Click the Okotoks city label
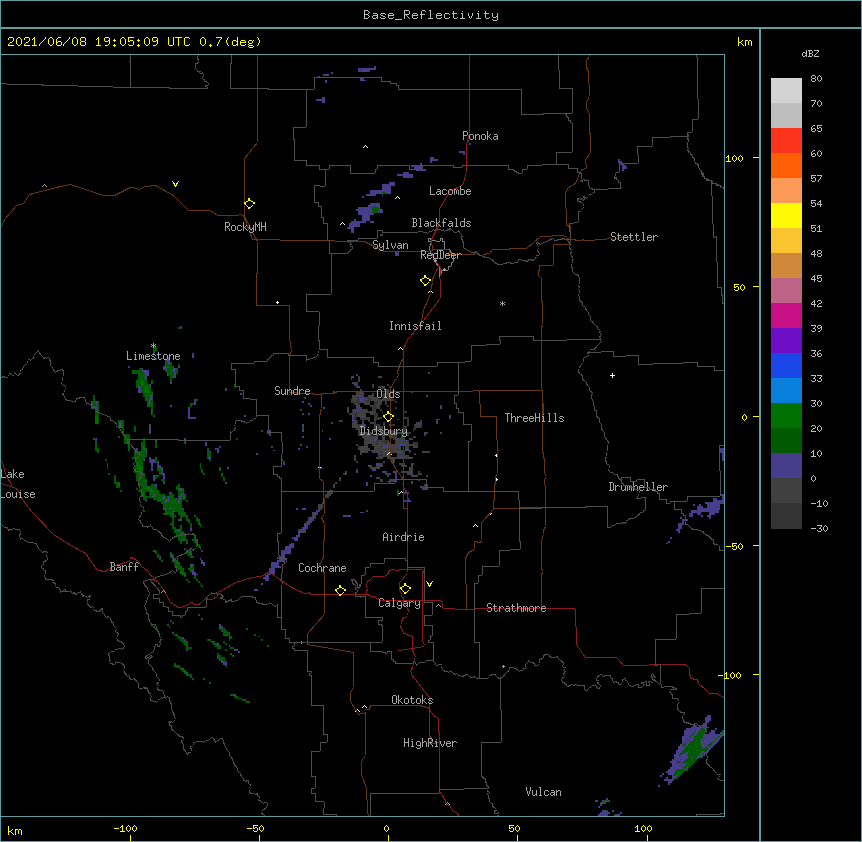This screenshot has height=842, width=862. (412, 700)
